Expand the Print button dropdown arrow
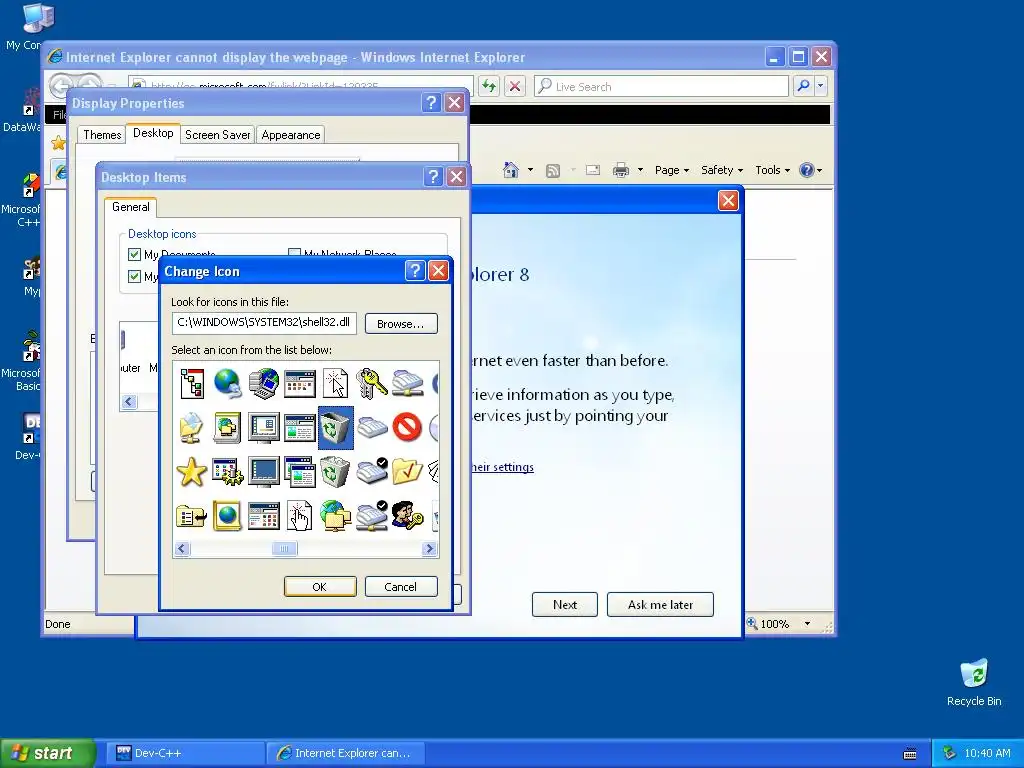 [x=640, y=170]
